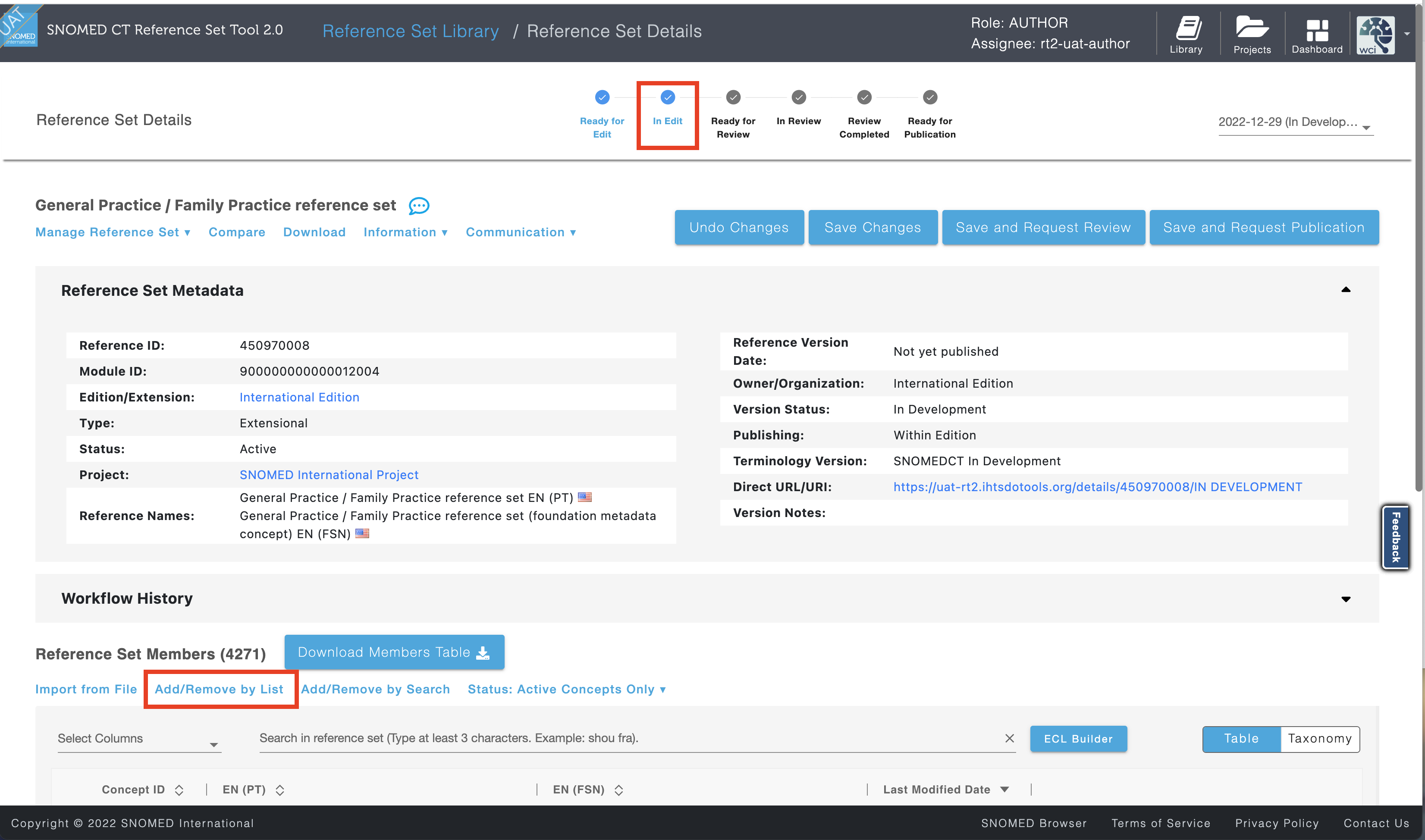Expand the Information menu
This screenshot has height=840, width=1425.
point(405,232)
